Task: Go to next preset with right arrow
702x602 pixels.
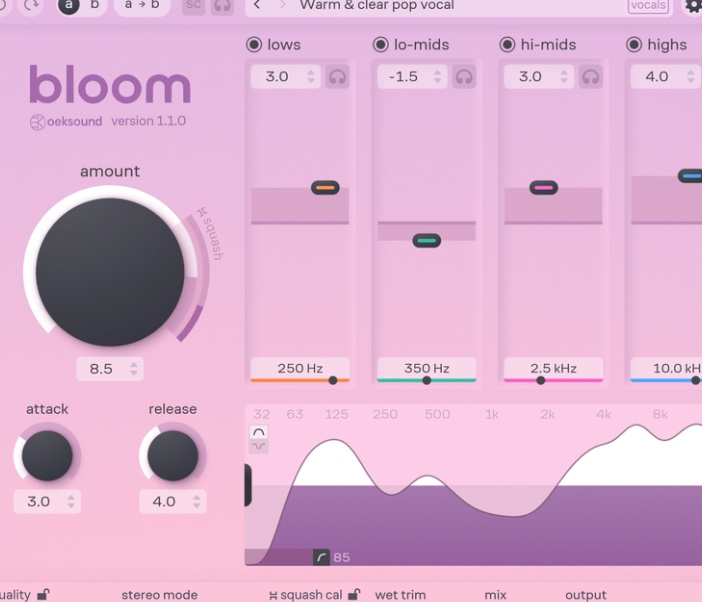Action: coord(282,5)
